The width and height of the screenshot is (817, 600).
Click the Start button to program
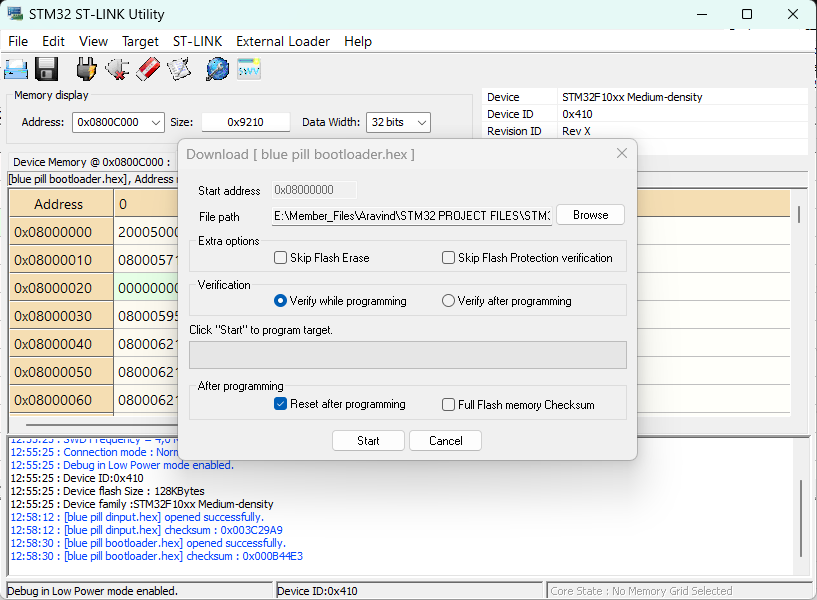[368, 441]
